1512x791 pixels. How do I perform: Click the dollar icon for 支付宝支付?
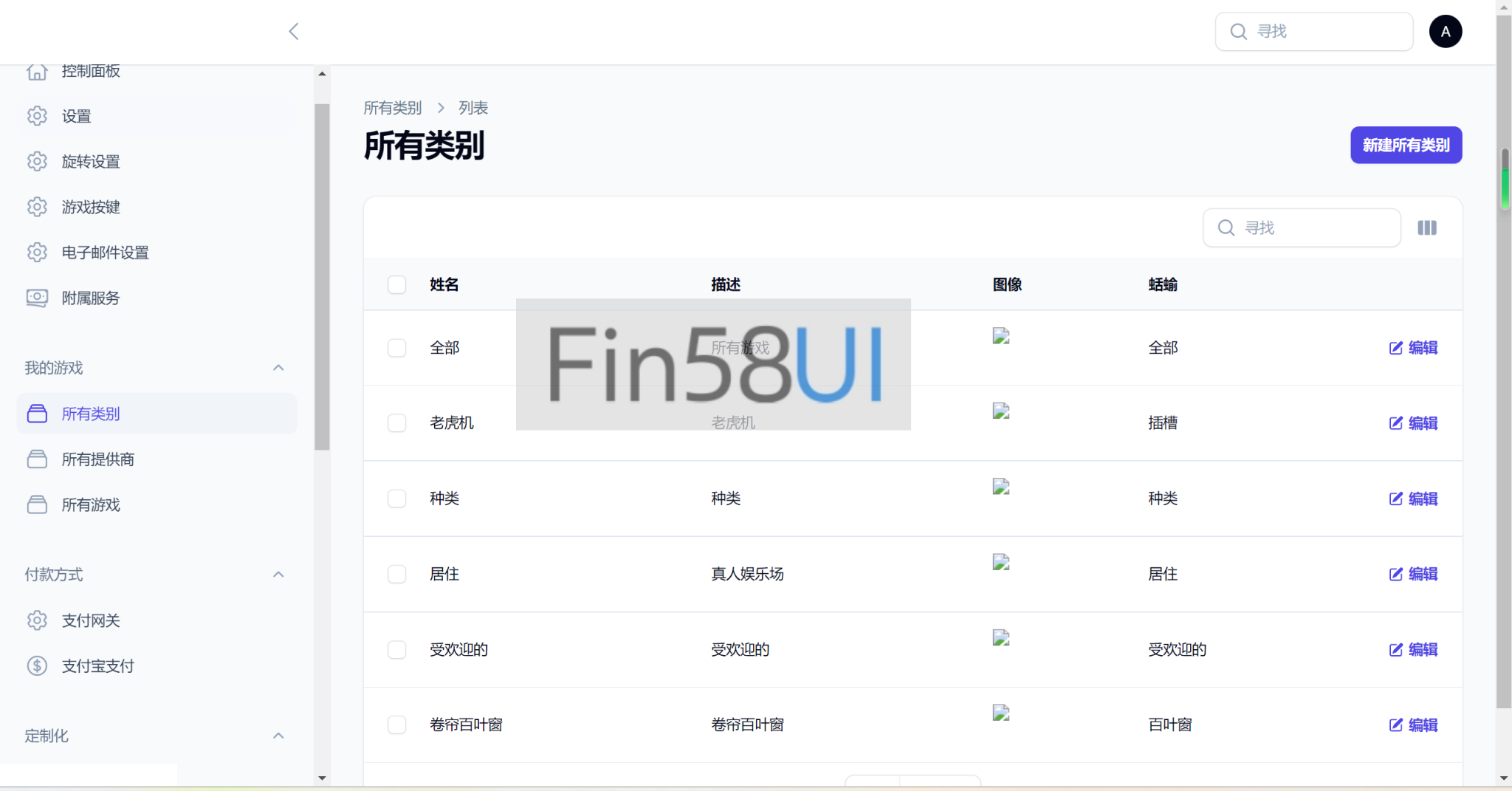pyautogui.click(x=37, y=665)
